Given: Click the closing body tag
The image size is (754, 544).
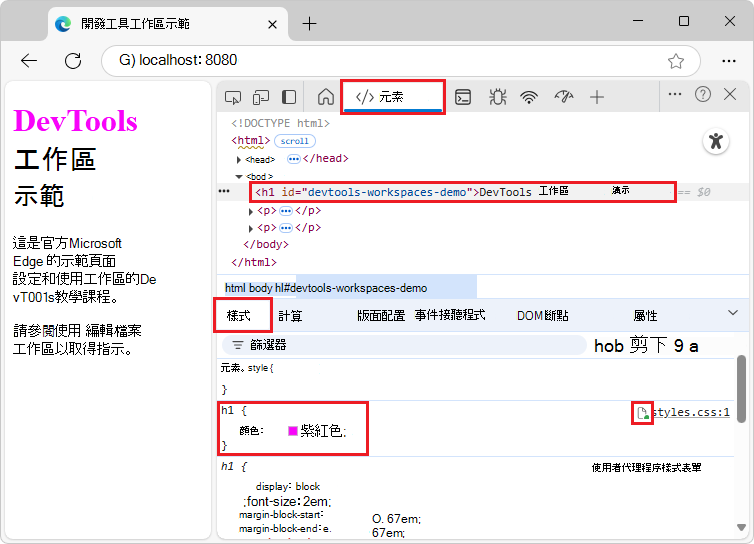Looking at the screenshot, I should coord(266,244).
